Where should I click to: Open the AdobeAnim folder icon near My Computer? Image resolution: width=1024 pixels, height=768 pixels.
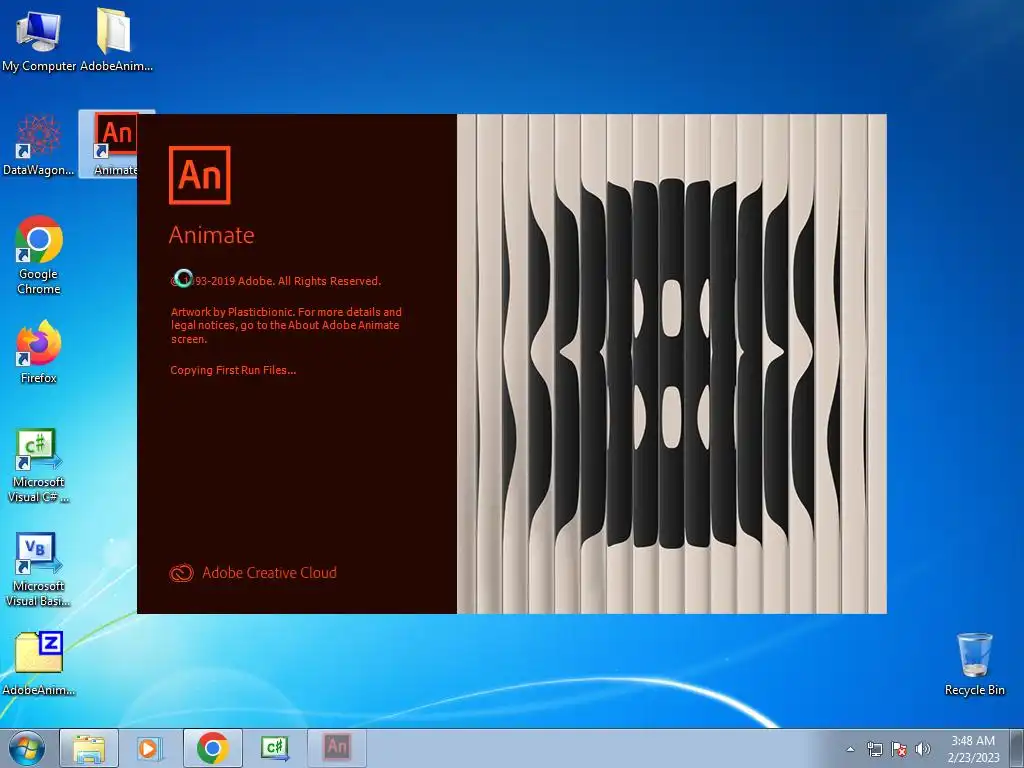(x=116, y=39)
